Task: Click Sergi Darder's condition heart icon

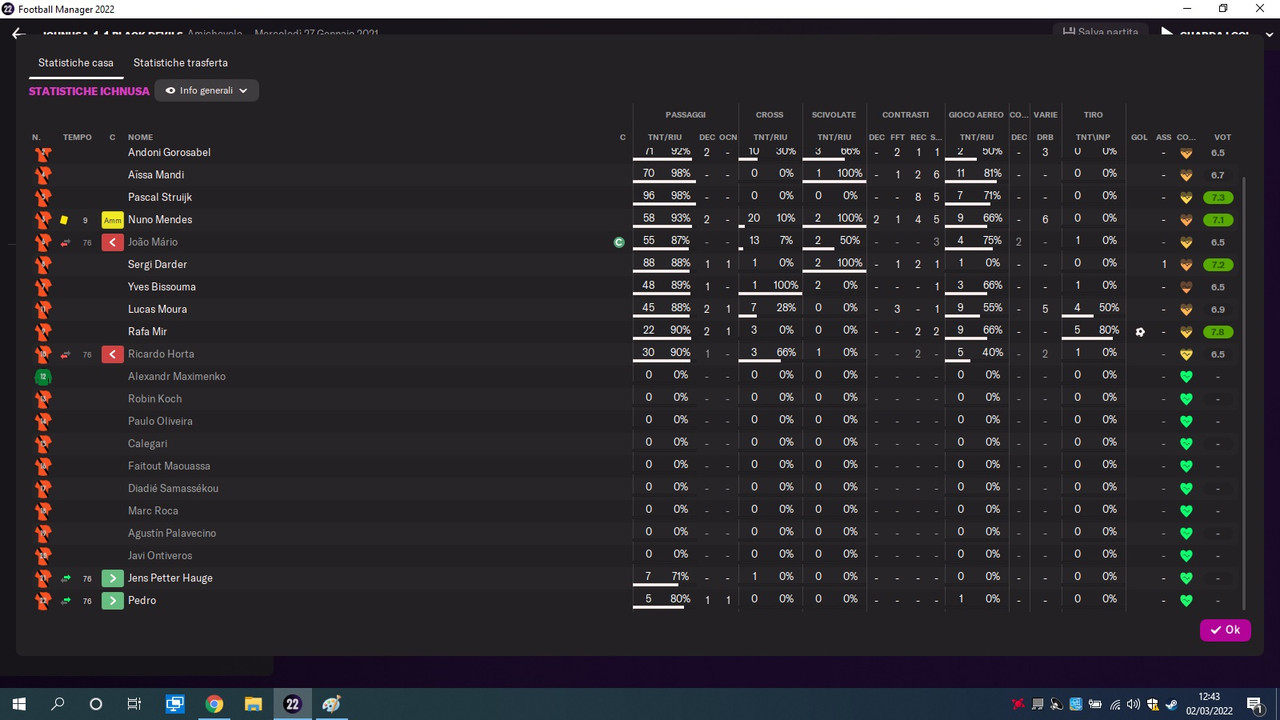Action: click(x=1186, y=265)
